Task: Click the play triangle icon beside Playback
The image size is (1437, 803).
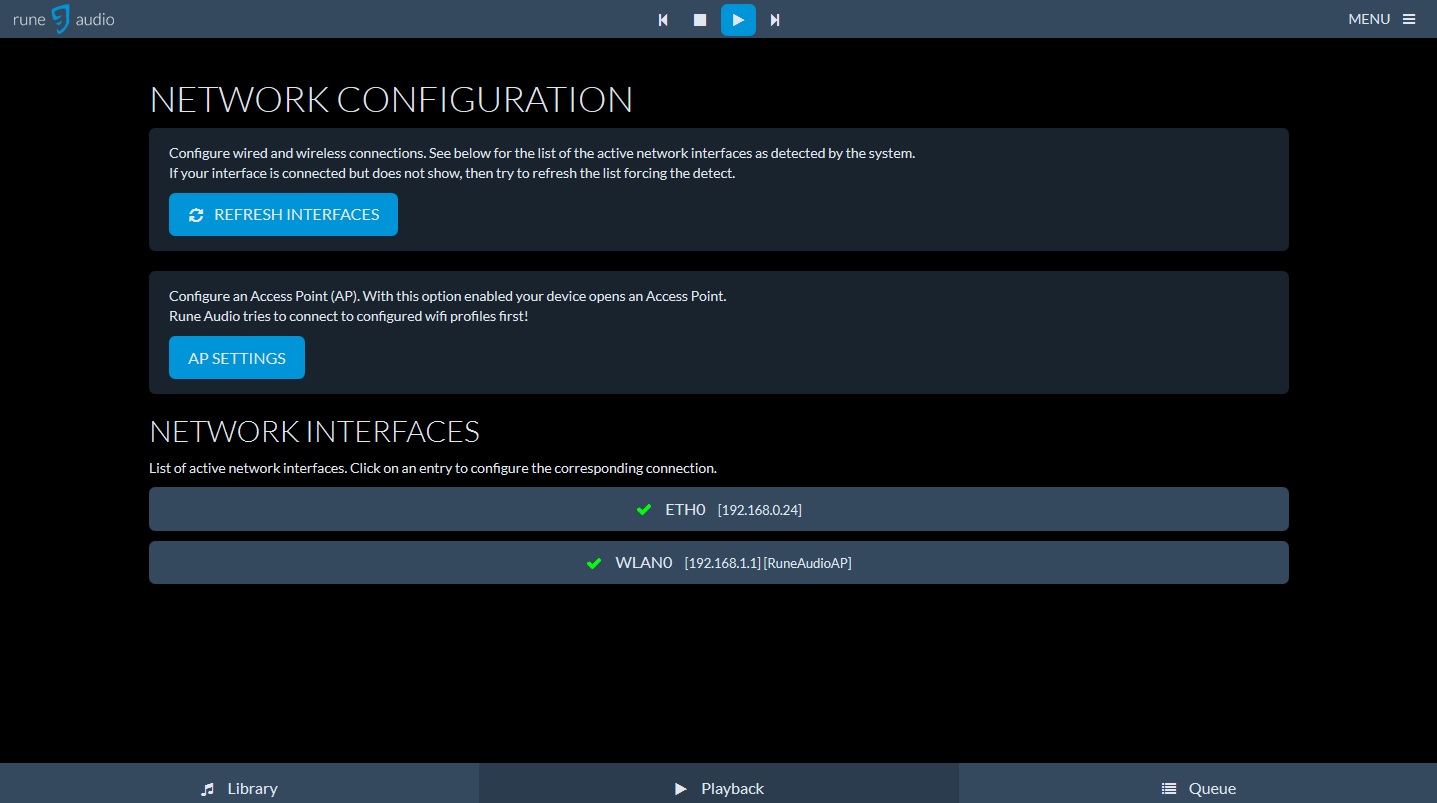Action: click(681, 789)
